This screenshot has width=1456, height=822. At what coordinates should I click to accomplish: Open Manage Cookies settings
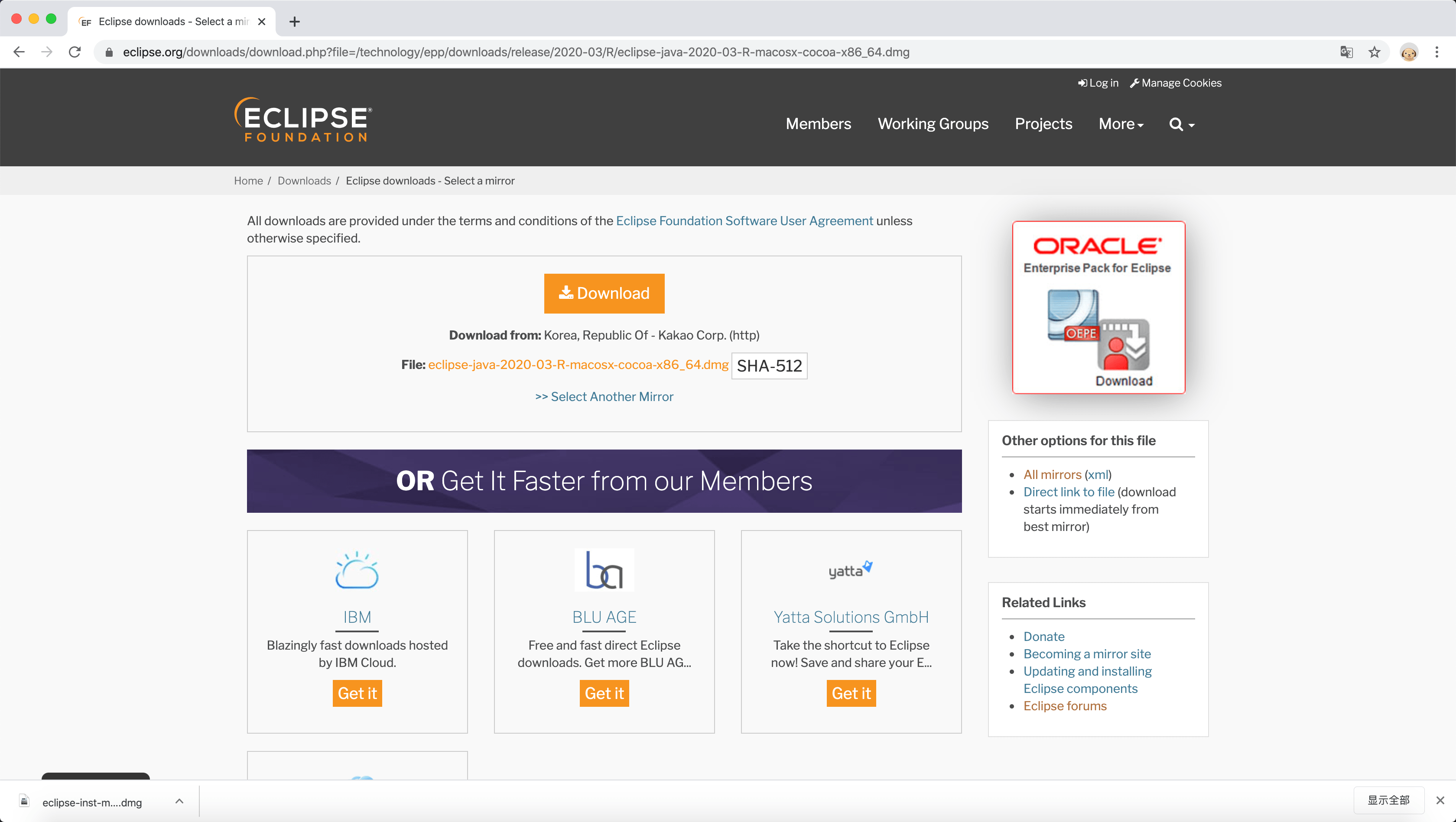1175,83
